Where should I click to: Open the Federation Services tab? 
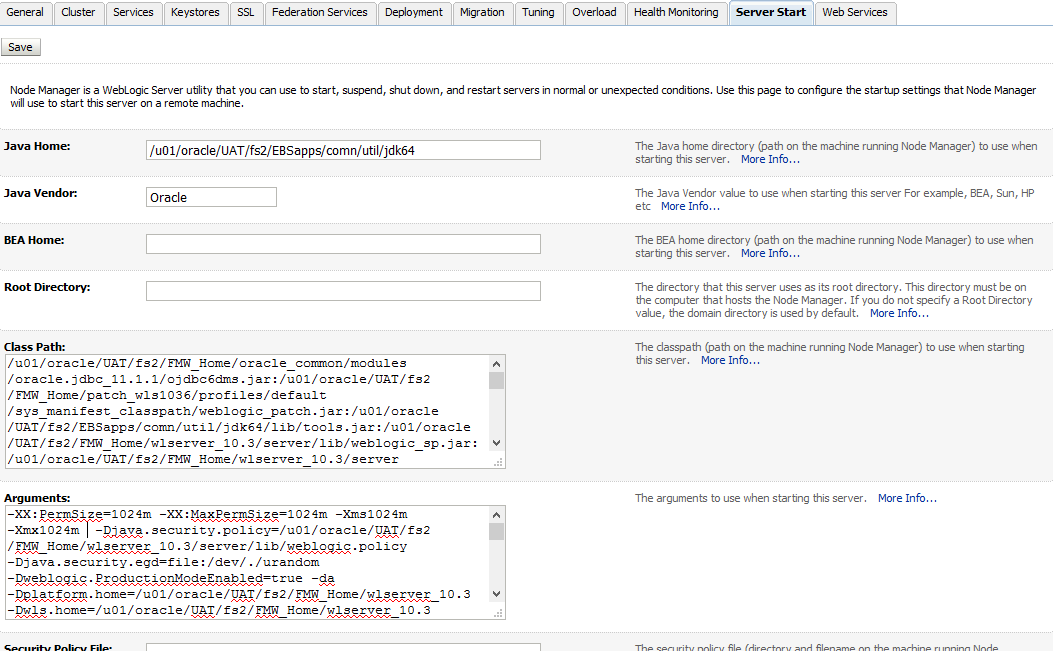point(320,12)
